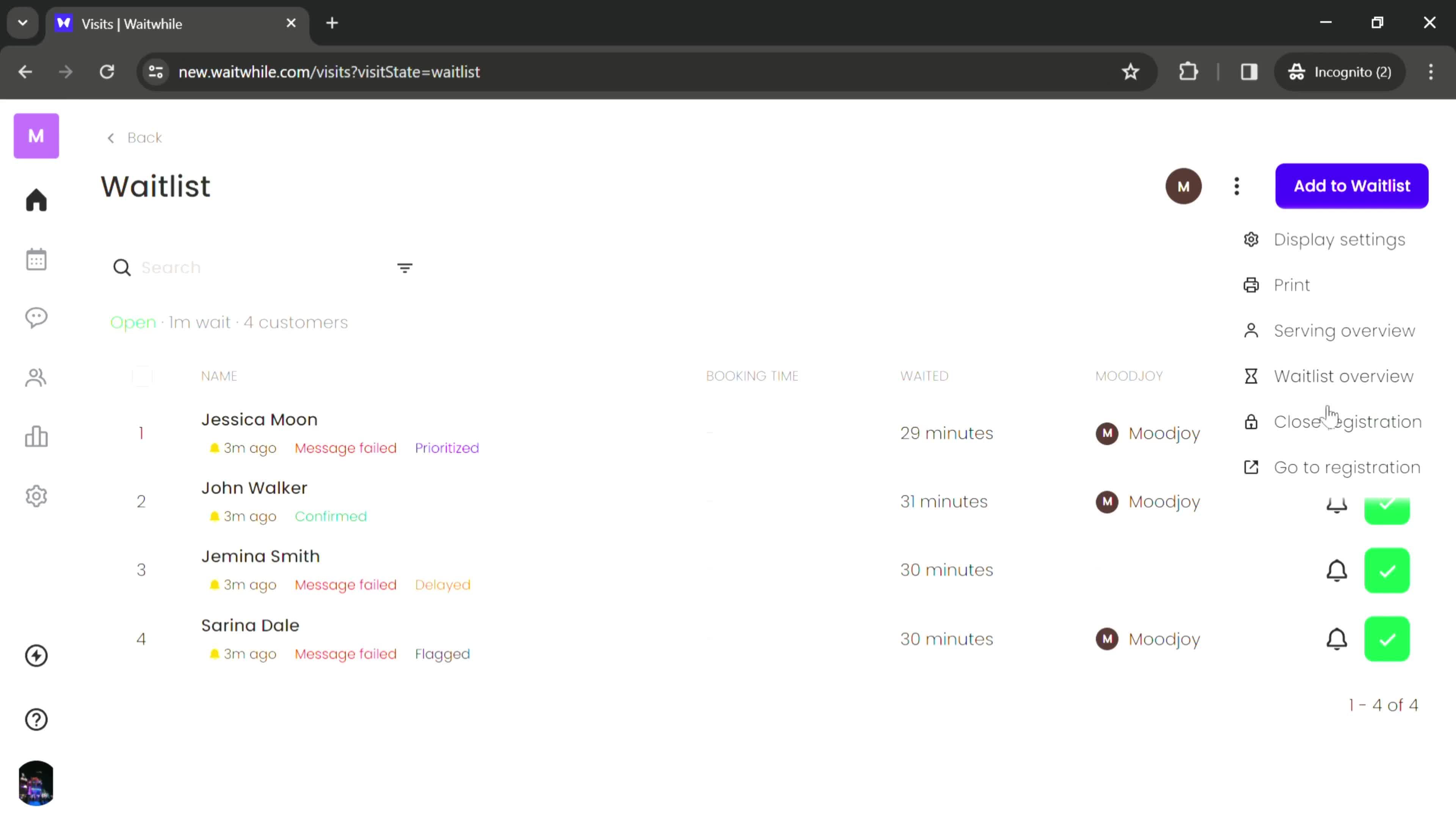Open a new browser tab
The width and height of the screenshot is (1456, 819).
click(x=333, y=23)
